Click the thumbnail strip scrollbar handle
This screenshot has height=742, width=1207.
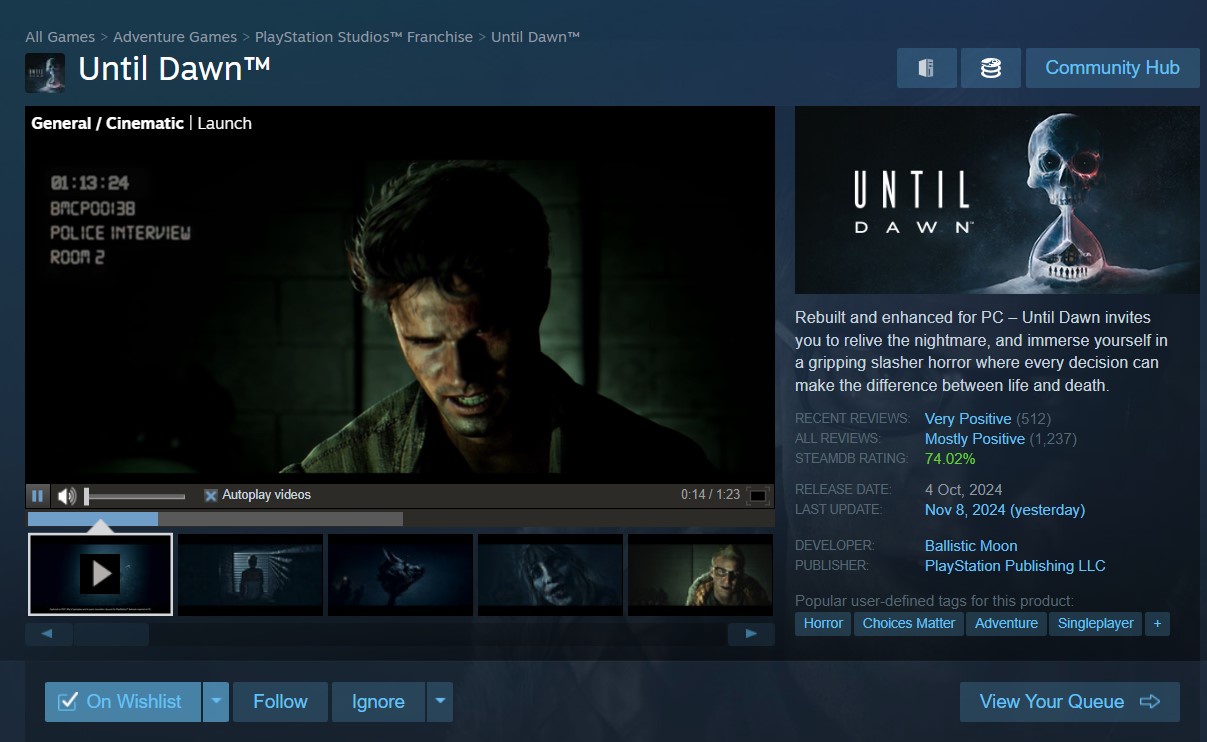click(111, 634)
